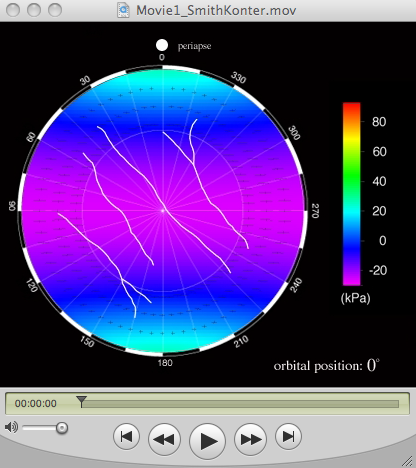Click the kPa color scale bar
The height and width of the screenshot is (468, 416).
tap(352, 194)
